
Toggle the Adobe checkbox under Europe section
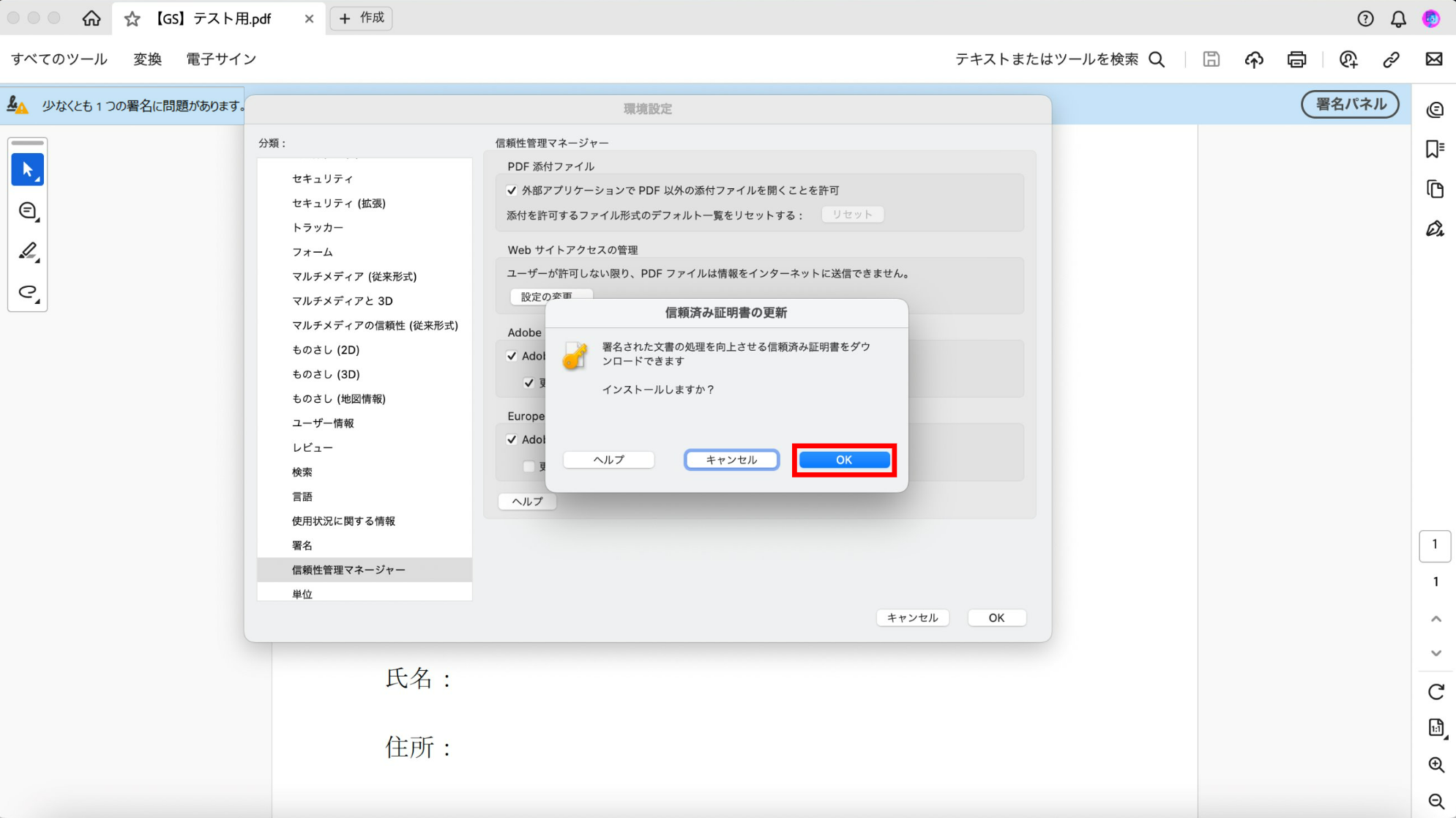click(512, 439)
